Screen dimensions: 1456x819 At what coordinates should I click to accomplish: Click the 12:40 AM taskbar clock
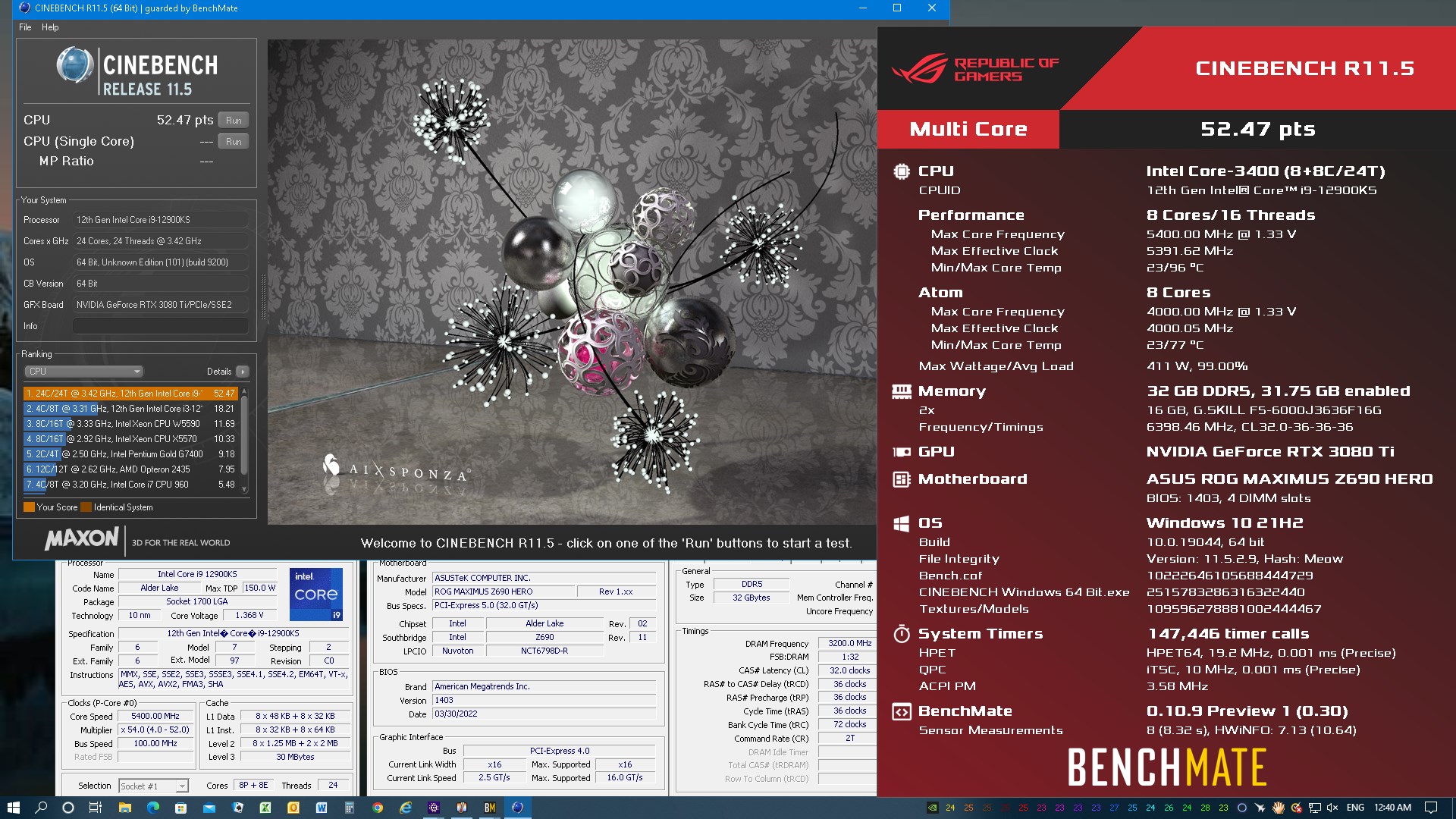(x=1392, y=808)
